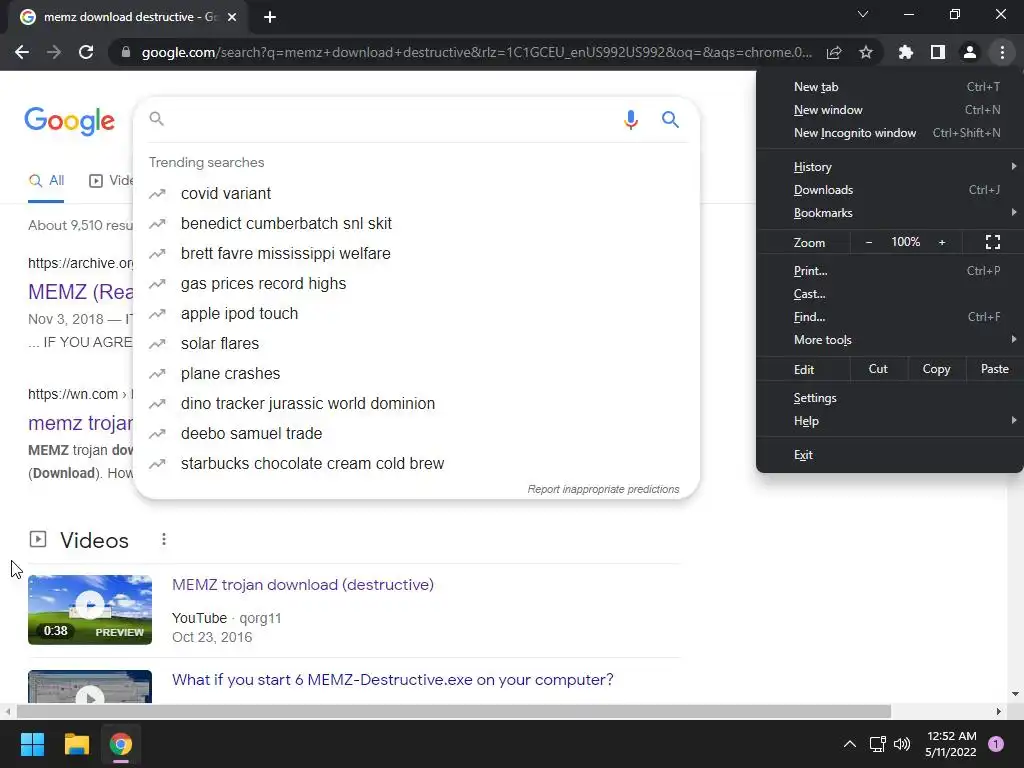Choose Print... from Chrome menu

pyautogui.click(x=889, y=270)
